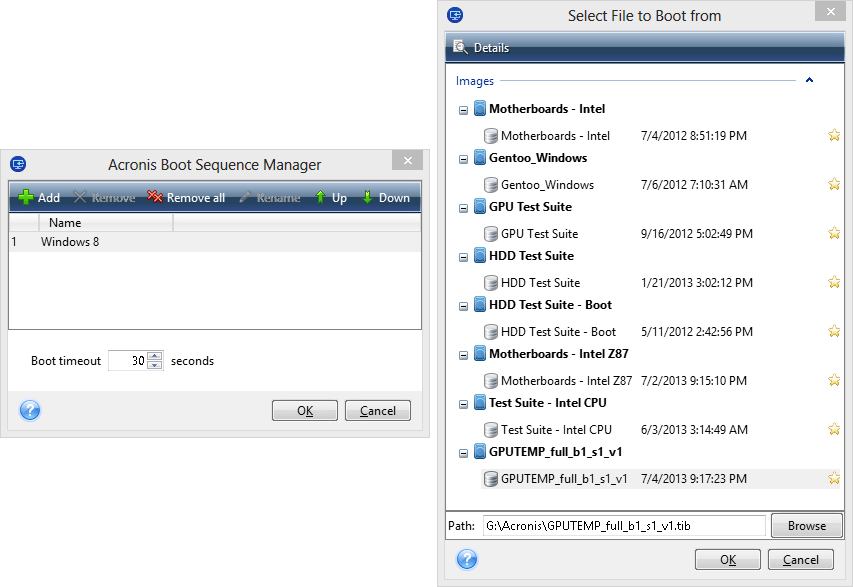Click the disabled Remove toolbar item
The height and width of the screenshot is (587, 853).
coord(104,197)
